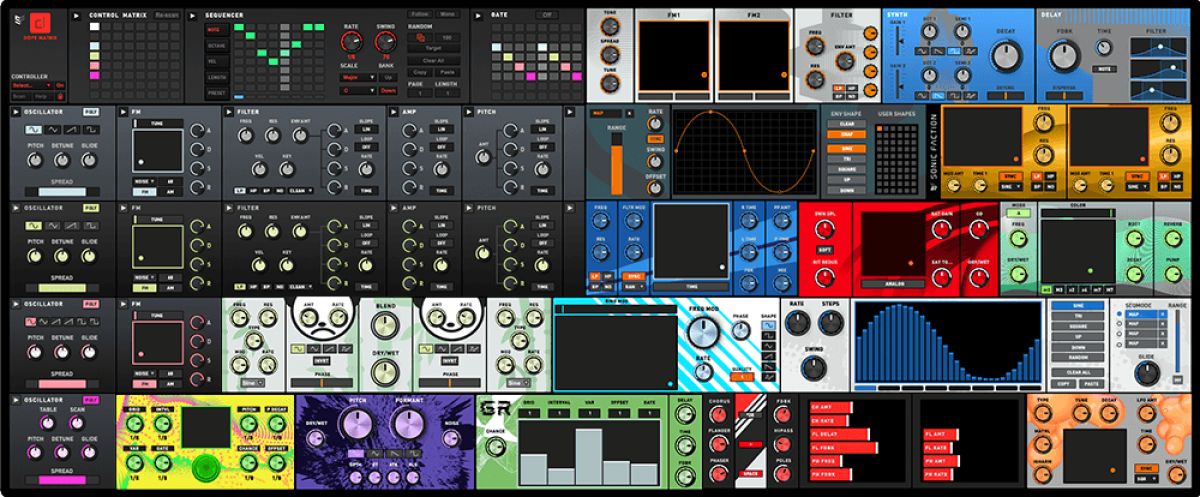The width and height of the screenshot is (1200, 497).
Task: Click the lock icon under Controller
Action: click(60, 96)
